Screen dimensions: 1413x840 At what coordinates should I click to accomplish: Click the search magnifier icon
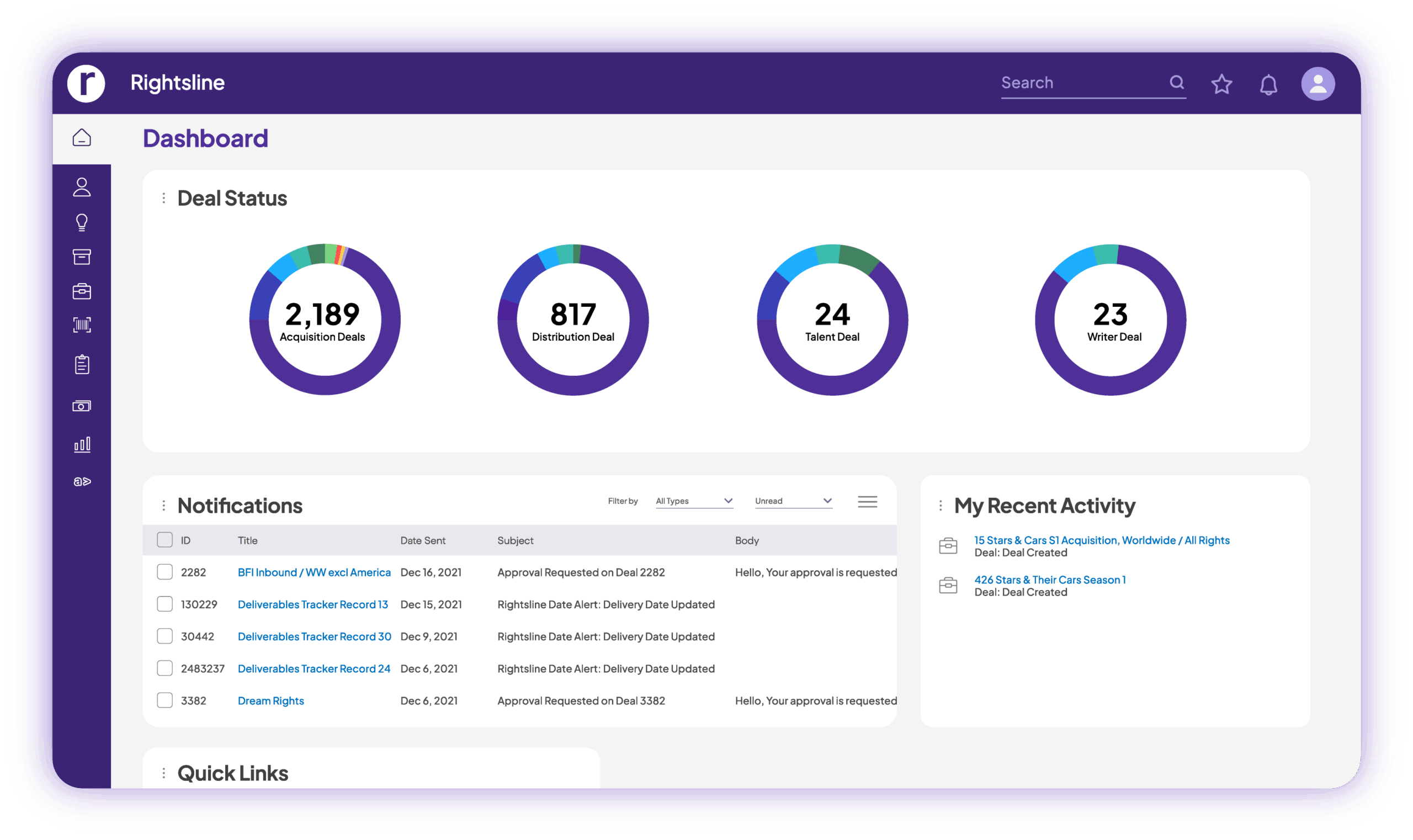click(1177, 82)
